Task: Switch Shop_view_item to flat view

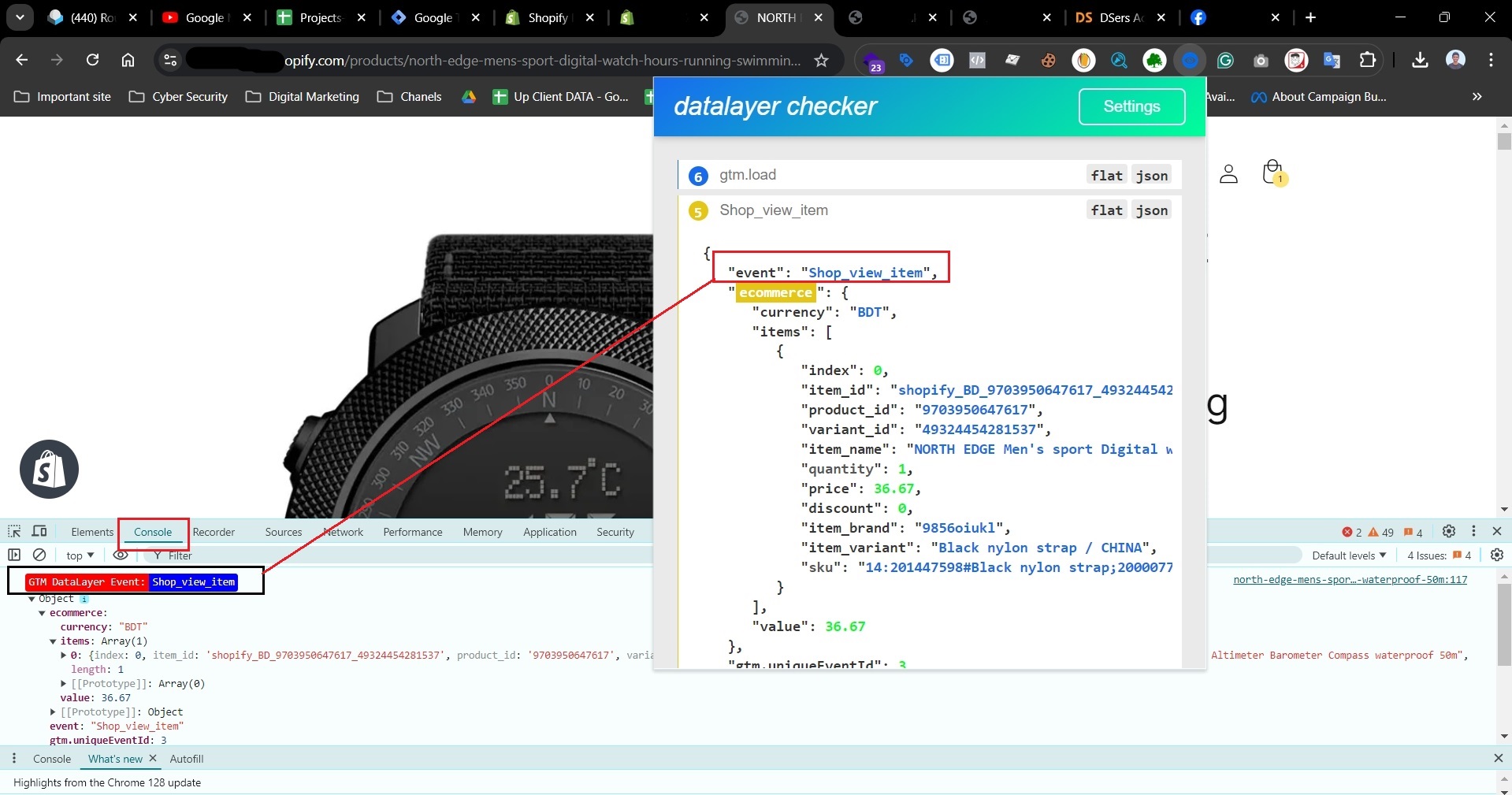Action: tap(1106, 210)
